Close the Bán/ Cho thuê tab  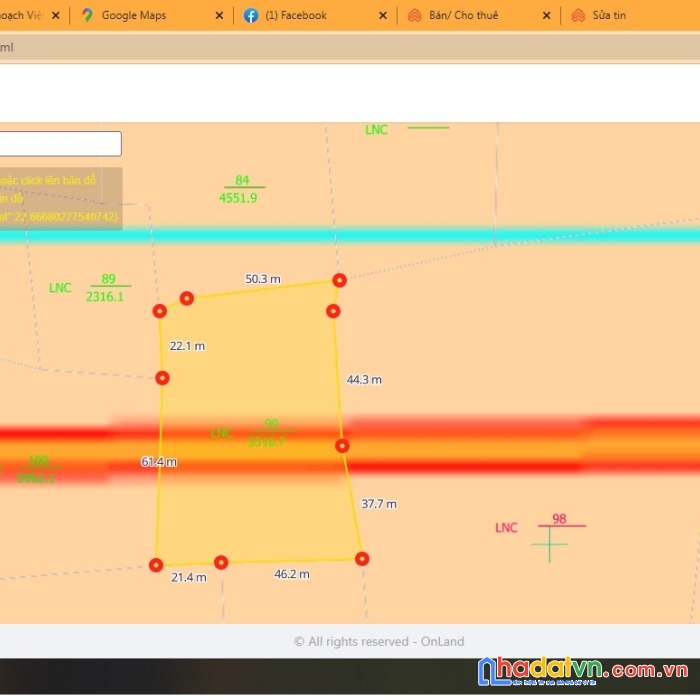(545, 16)
